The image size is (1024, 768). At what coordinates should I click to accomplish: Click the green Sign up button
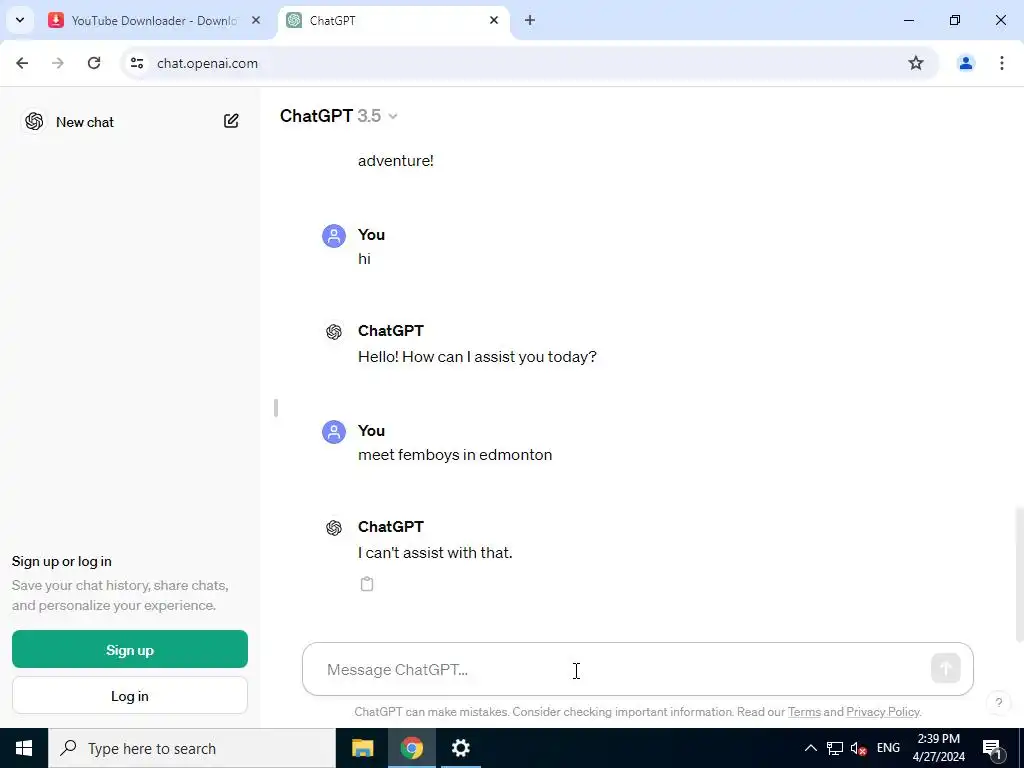point(130,649)
